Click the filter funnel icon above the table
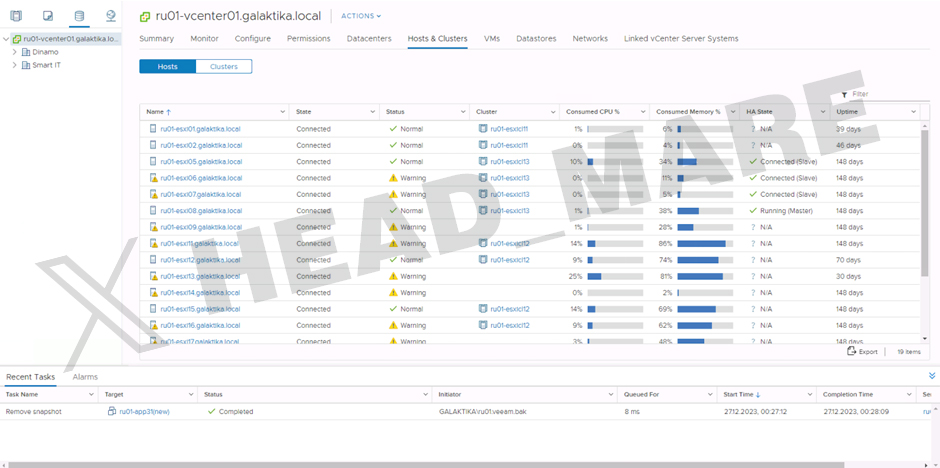The image size is (940, 468). 845,94
